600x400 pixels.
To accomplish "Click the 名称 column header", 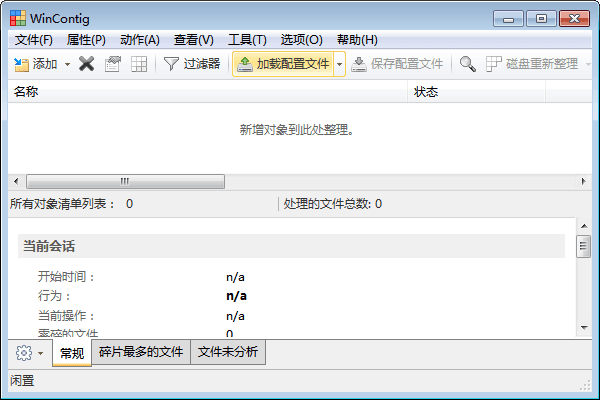I will pos(207,92).
